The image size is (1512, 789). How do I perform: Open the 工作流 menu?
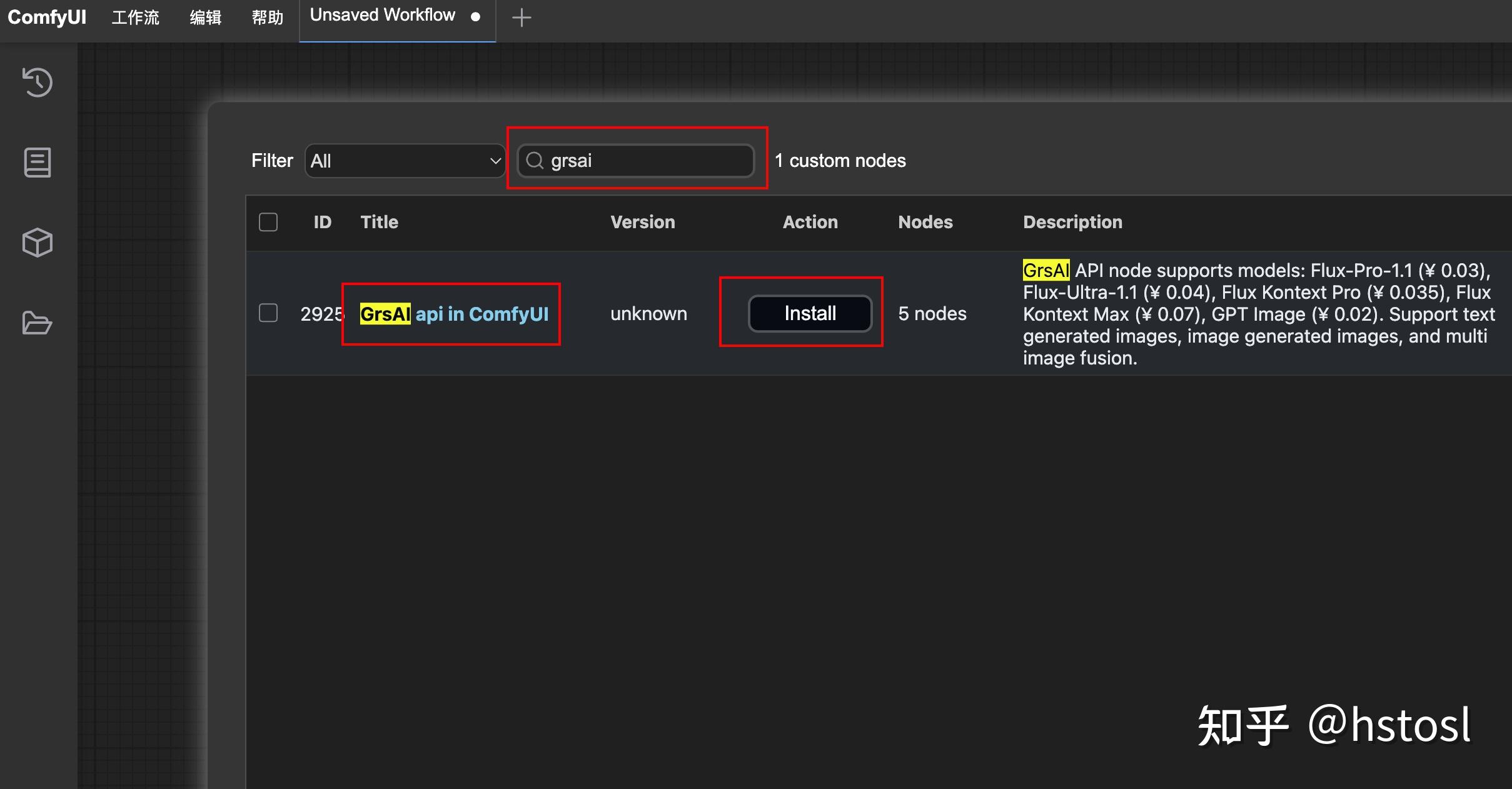point(135,18)
